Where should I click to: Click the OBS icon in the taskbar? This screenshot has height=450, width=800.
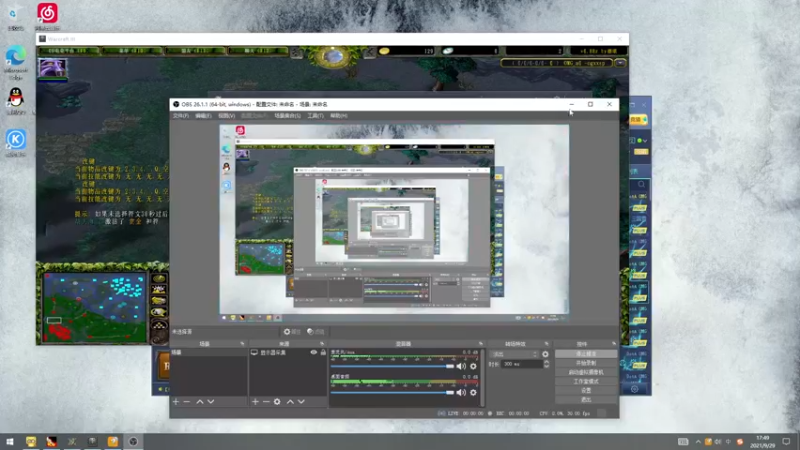(x=133, y=441)
